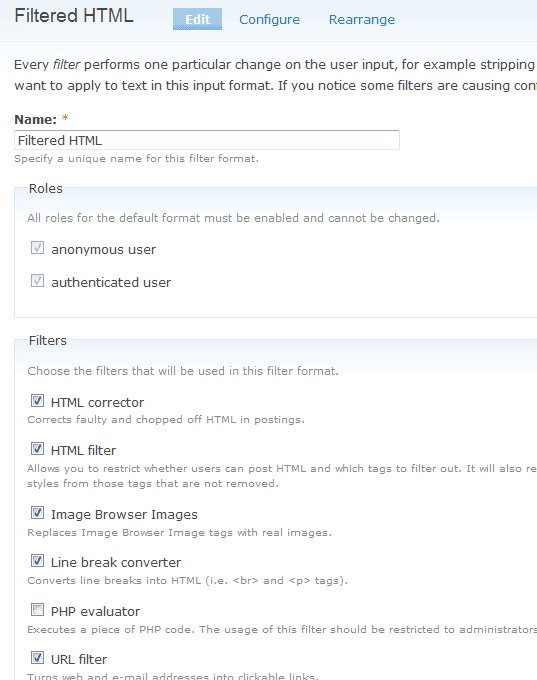Click the Line break converter label
537x680 pixels.
(116, 562)
